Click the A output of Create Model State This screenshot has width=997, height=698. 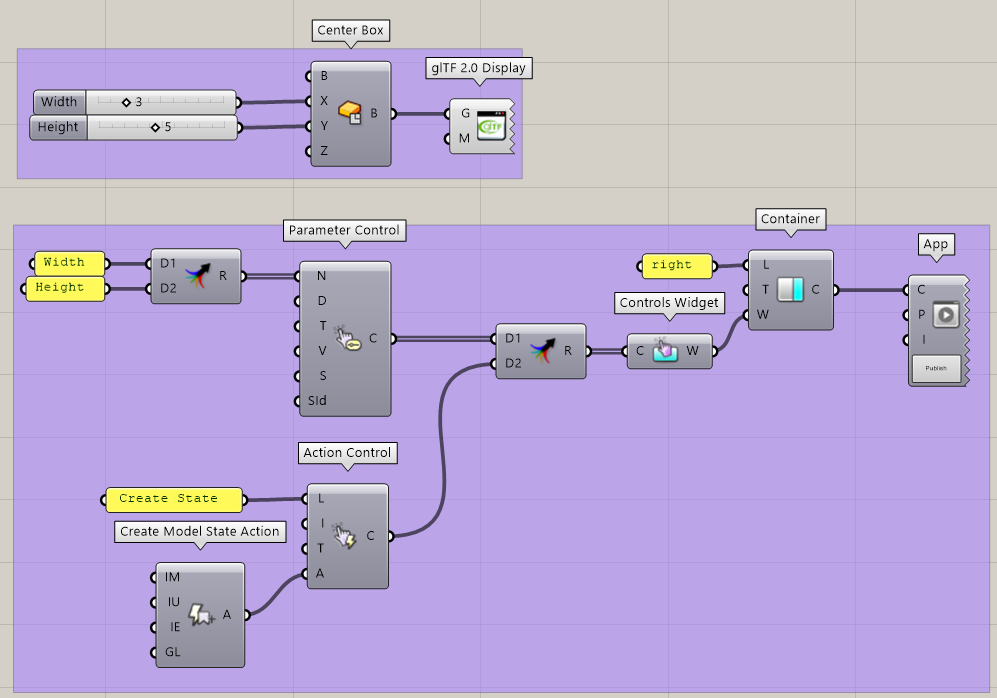228,615
